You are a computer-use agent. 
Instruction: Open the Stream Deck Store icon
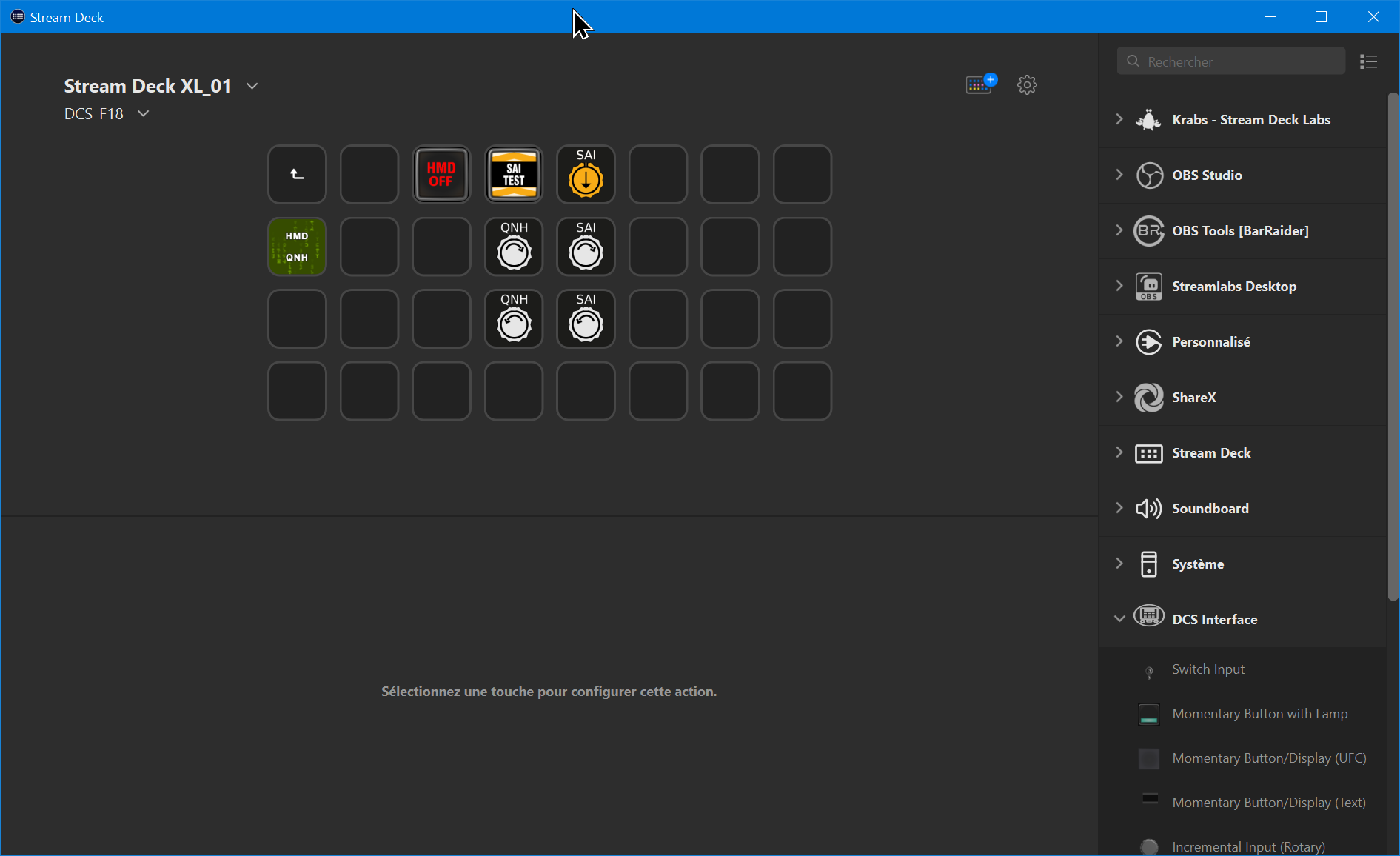click(981, 84)
